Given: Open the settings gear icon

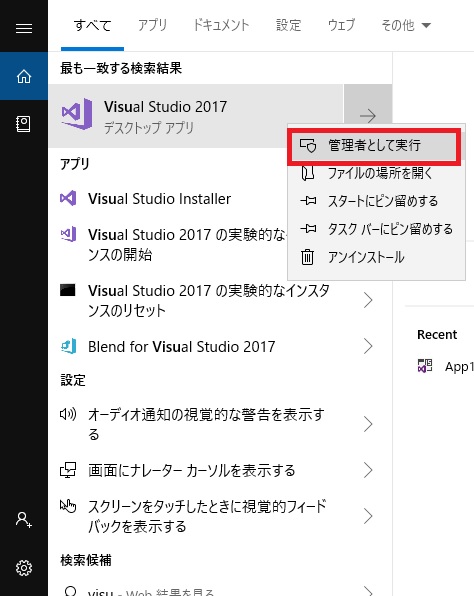Looking at the screenshot, I should click(24, 568).
